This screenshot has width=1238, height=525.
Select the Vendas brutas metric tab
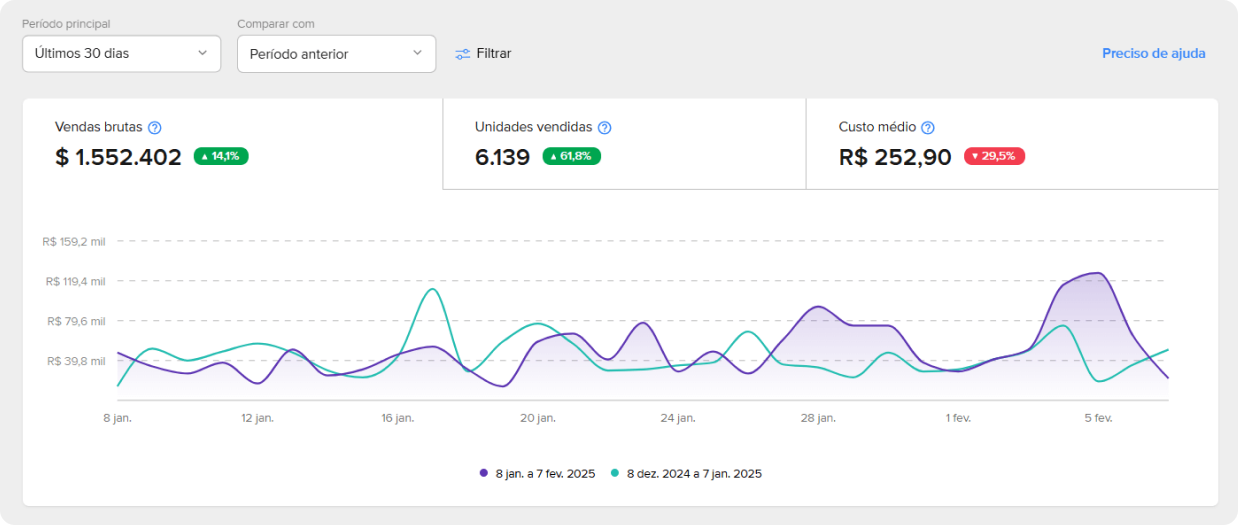[x=232, y=143]
